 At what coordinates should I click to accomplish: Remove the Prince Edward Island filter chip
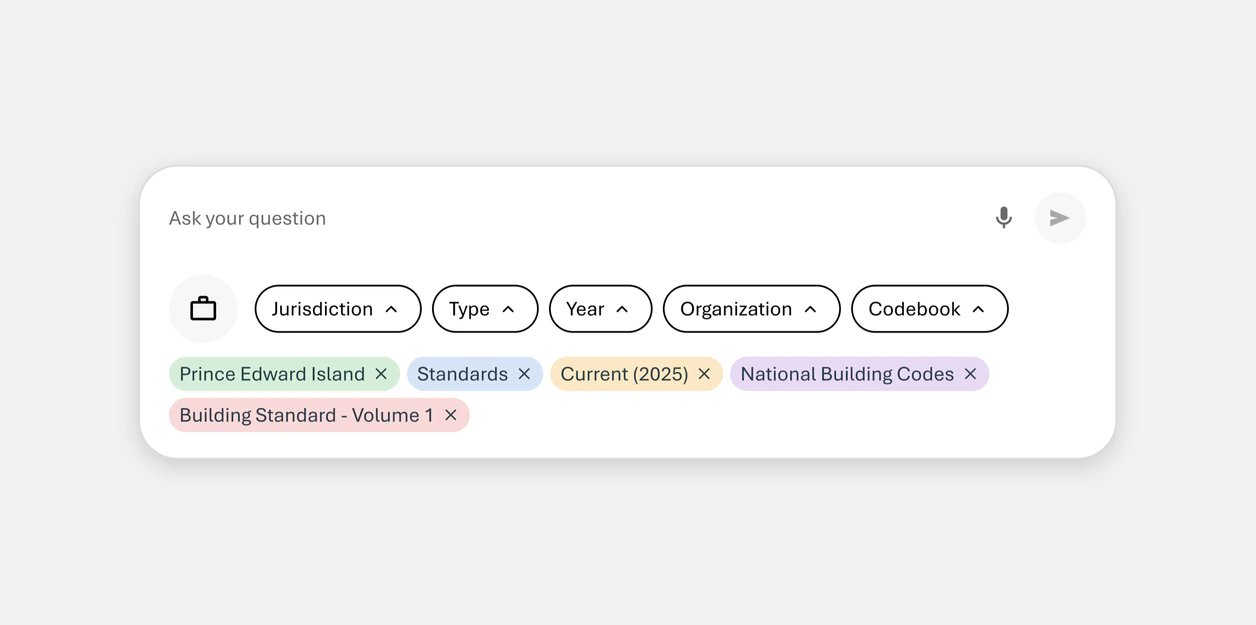(x=381, y=374)
